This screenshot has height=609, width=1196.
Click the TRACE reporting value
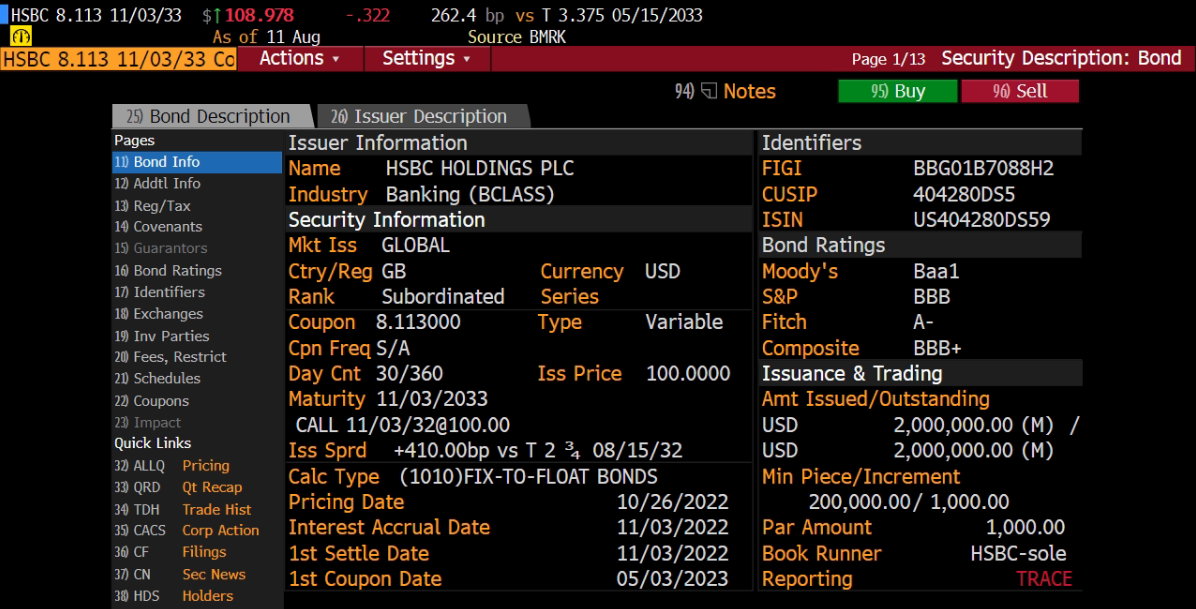point(1044,579)
